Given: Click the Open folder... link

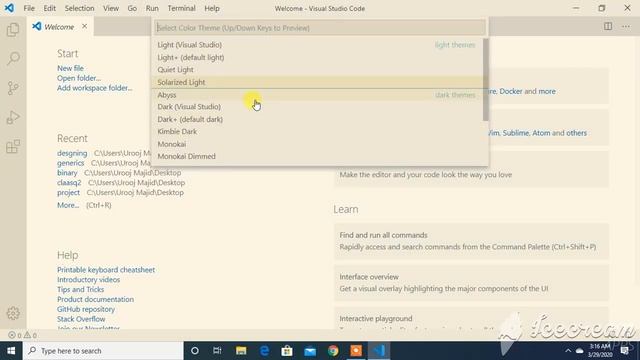Looking at the screenshot, I should pyautogui.click(x=79, y=78).
